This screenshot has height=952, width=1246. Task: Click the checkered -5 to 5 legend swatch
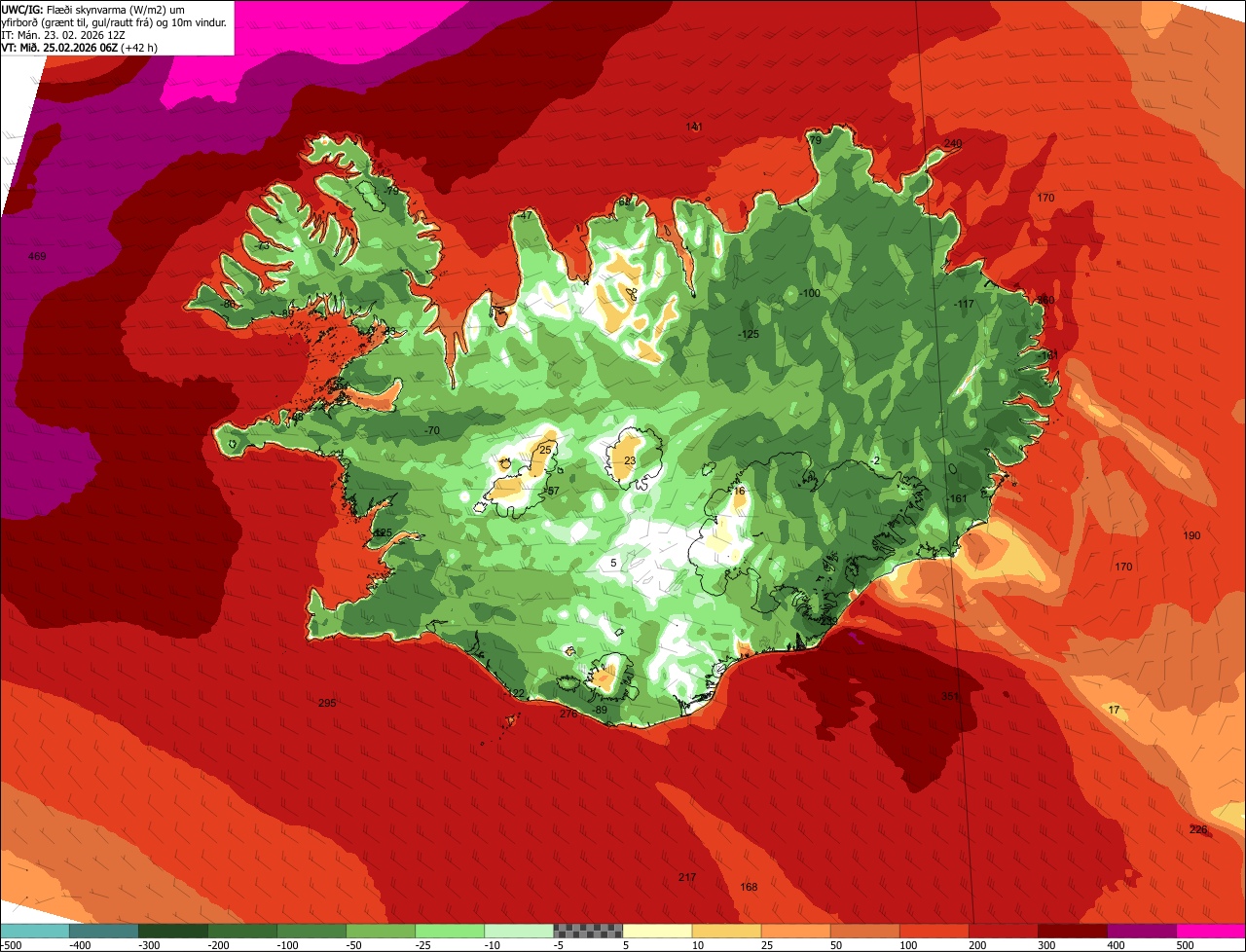tap(588, 931)
